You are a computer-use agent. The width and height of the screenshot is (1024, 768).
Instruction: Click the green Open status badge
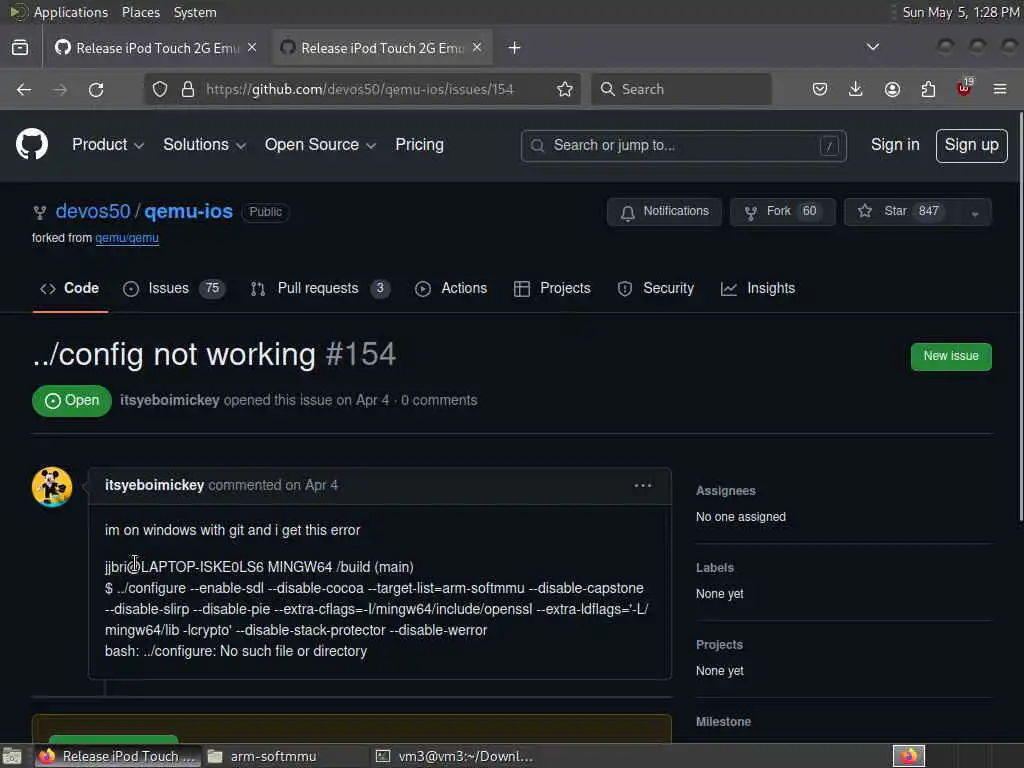click(x=72, y=401)
